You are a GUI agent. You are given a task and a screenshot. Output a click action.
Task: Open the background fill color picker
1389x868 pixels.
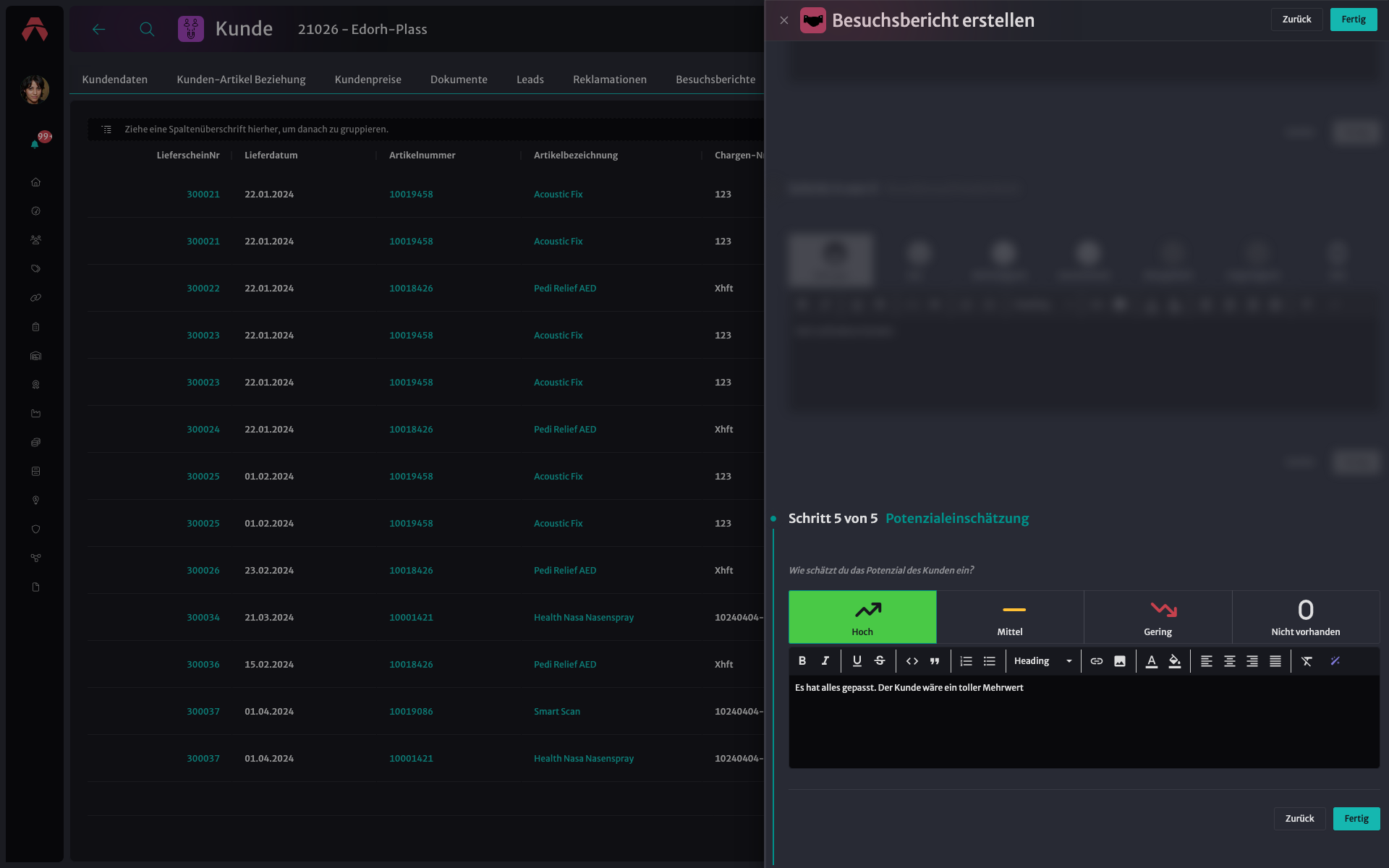pyautogui.click(x=1175, y=661)
